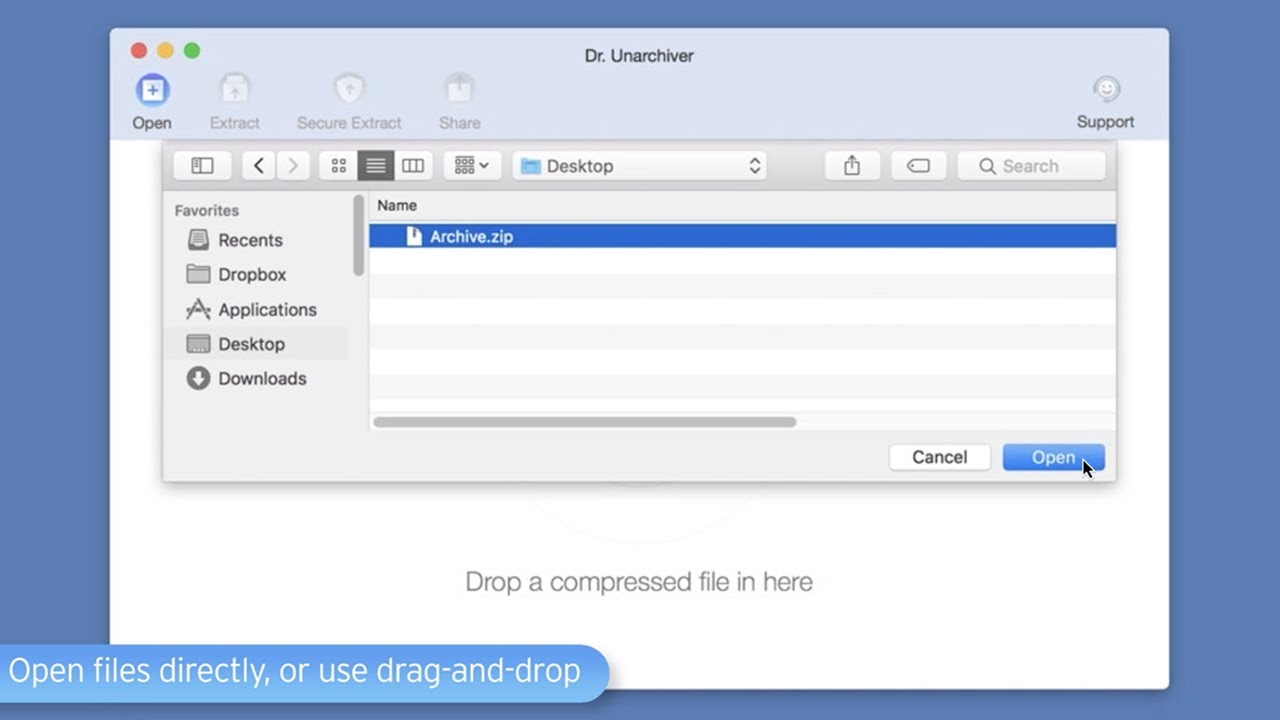Screen dimensions: 1280x720
Task: Click the horizontal scrollbar of file list
Action: (x=585, y=422)
